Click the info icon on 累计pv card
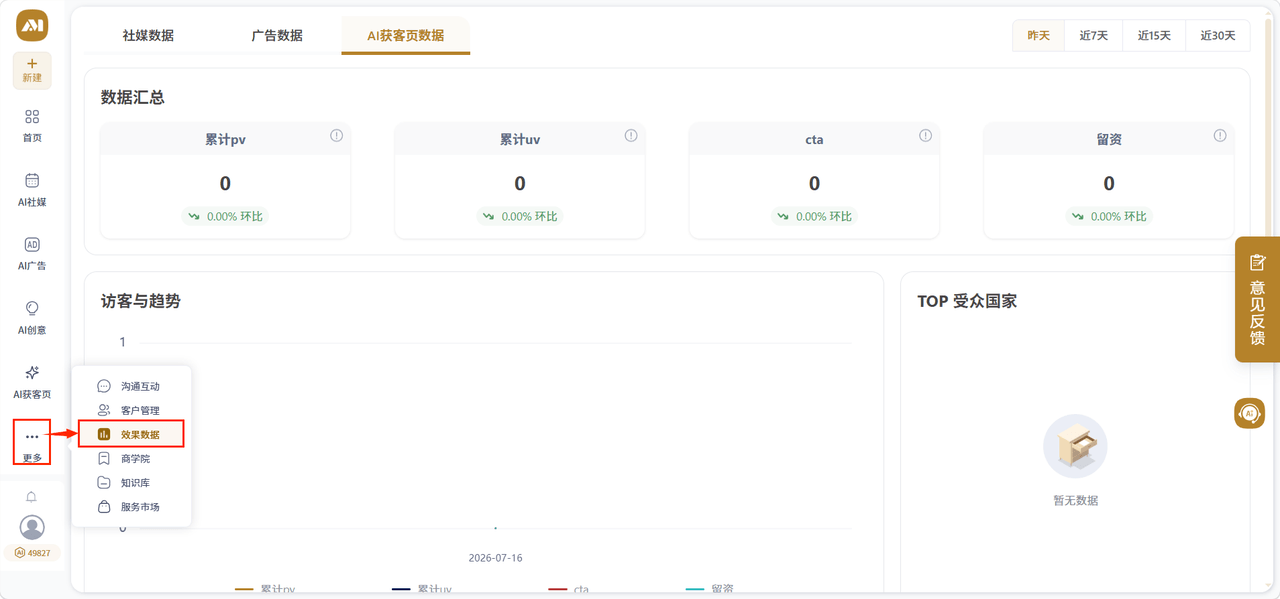Viewport: 1280px width, 599px height. 337,136
